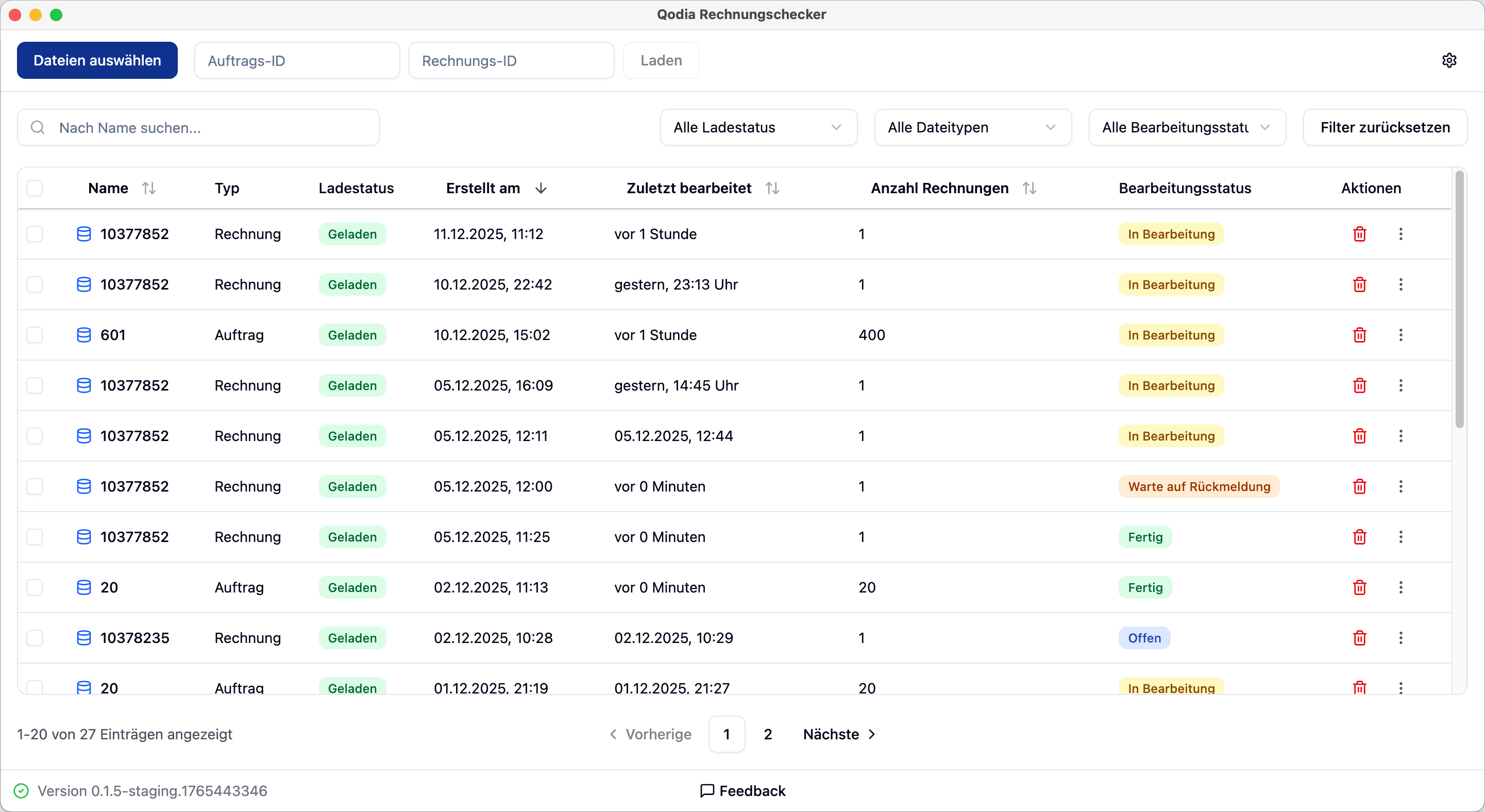Delete Auftrag 20 using its trash icon
1485x812 pixels.
(x=1359, y=587)
